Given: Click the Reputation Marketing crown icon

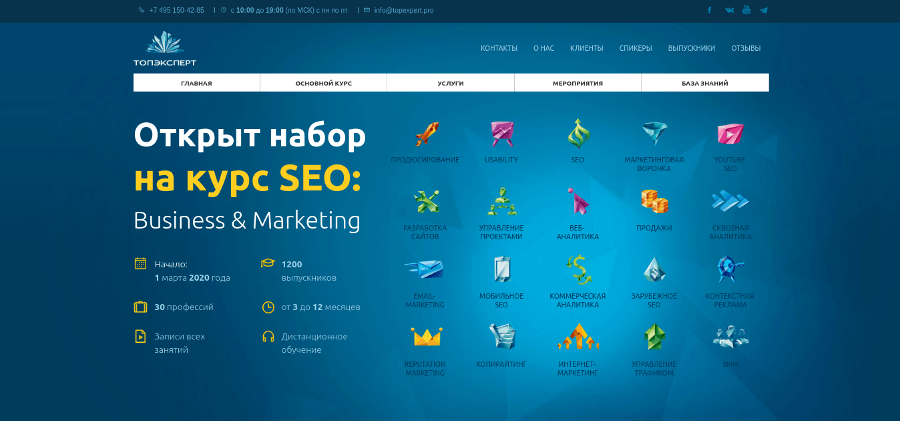Looking at the screenshot, I should coord(426,337).
